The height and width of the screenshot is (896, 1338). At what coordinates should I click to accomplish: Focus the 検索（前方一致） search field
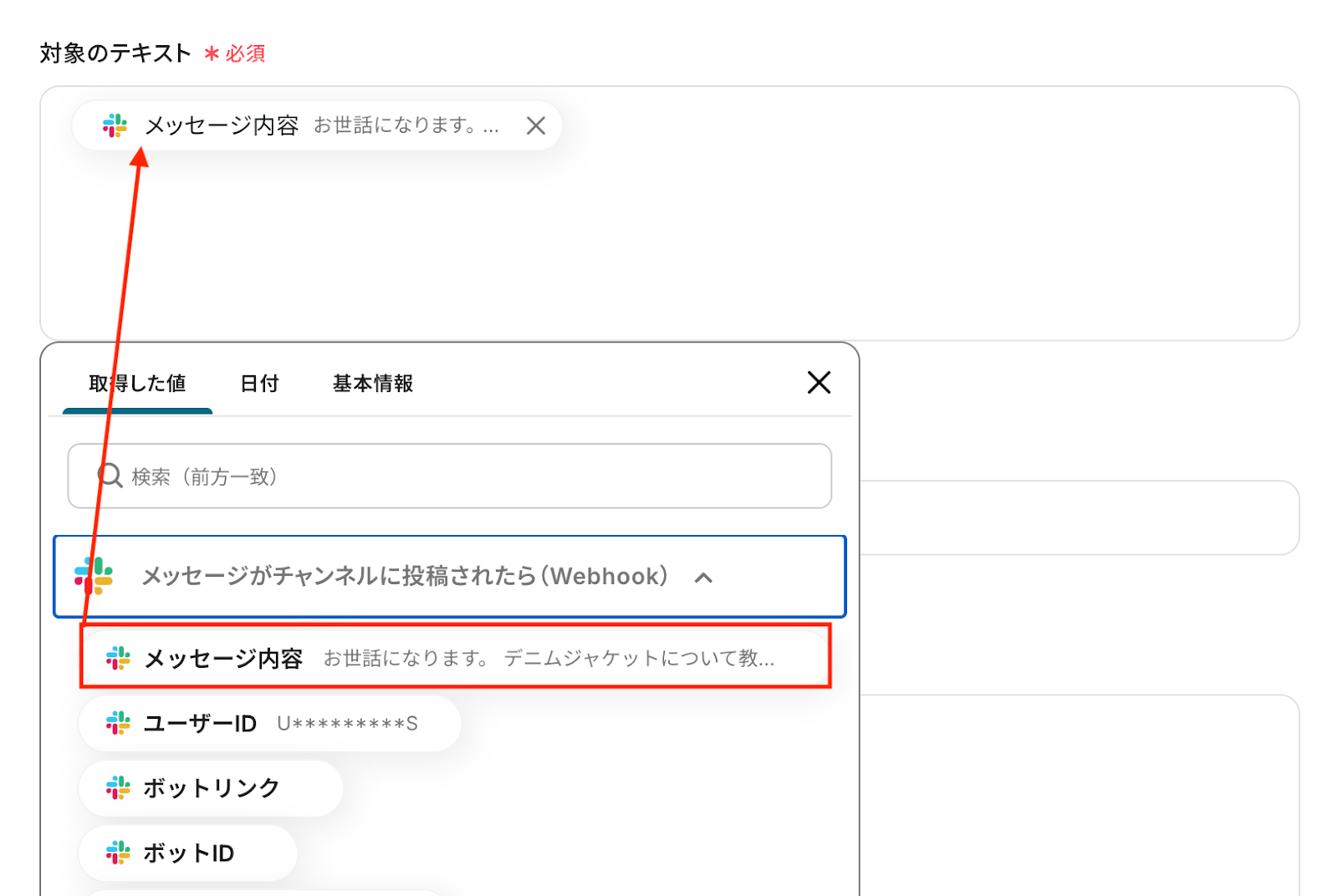coord(450,476)
